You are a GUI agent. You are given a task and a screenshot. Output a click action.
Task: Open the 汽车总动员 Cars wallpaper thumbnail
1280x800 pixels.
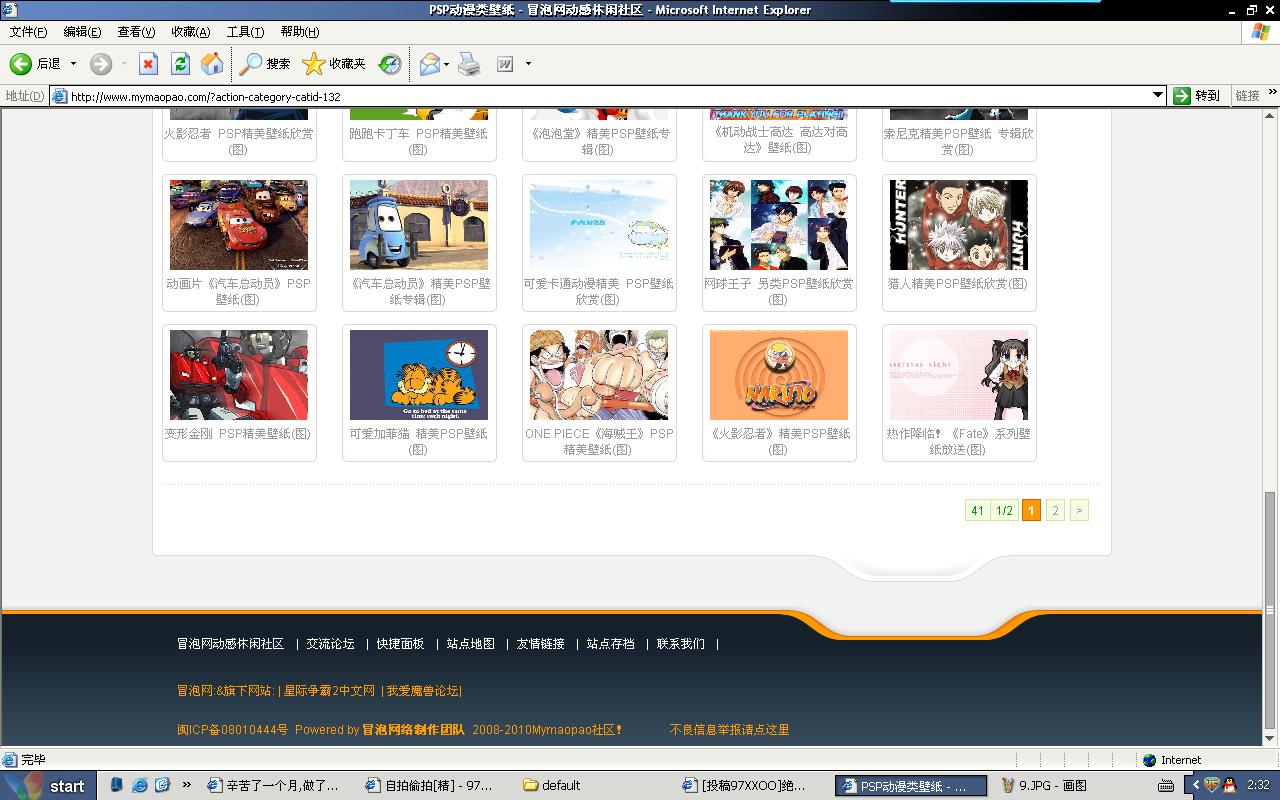[239, 225]
